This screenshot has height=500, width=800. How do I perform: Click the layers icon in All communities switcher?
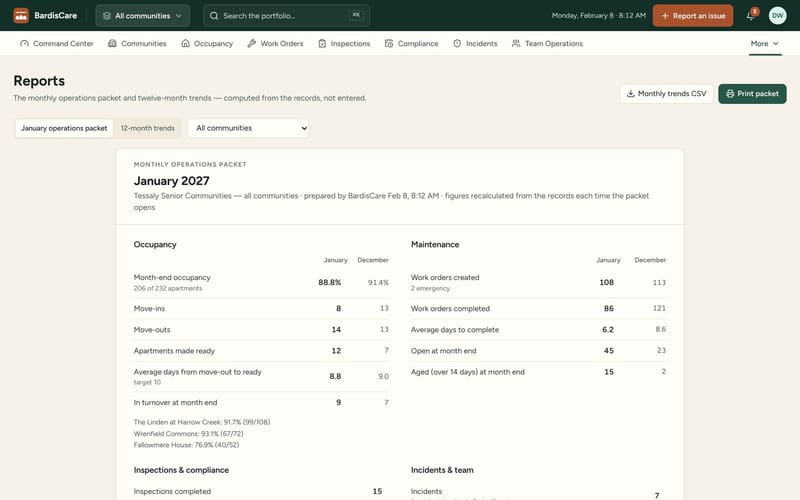click(107, 16)
